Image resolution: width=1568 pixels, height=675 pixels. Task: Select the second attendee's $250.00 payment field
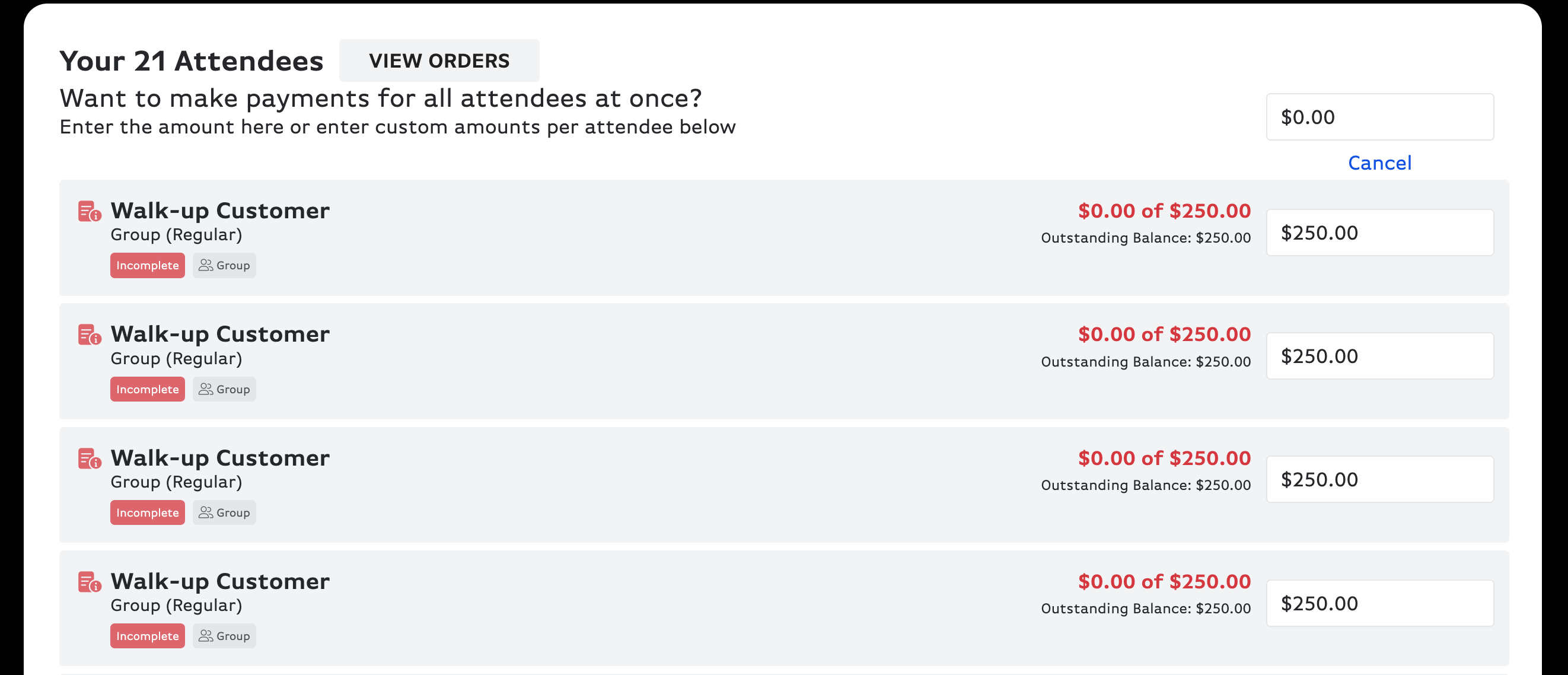[1379, 355]
